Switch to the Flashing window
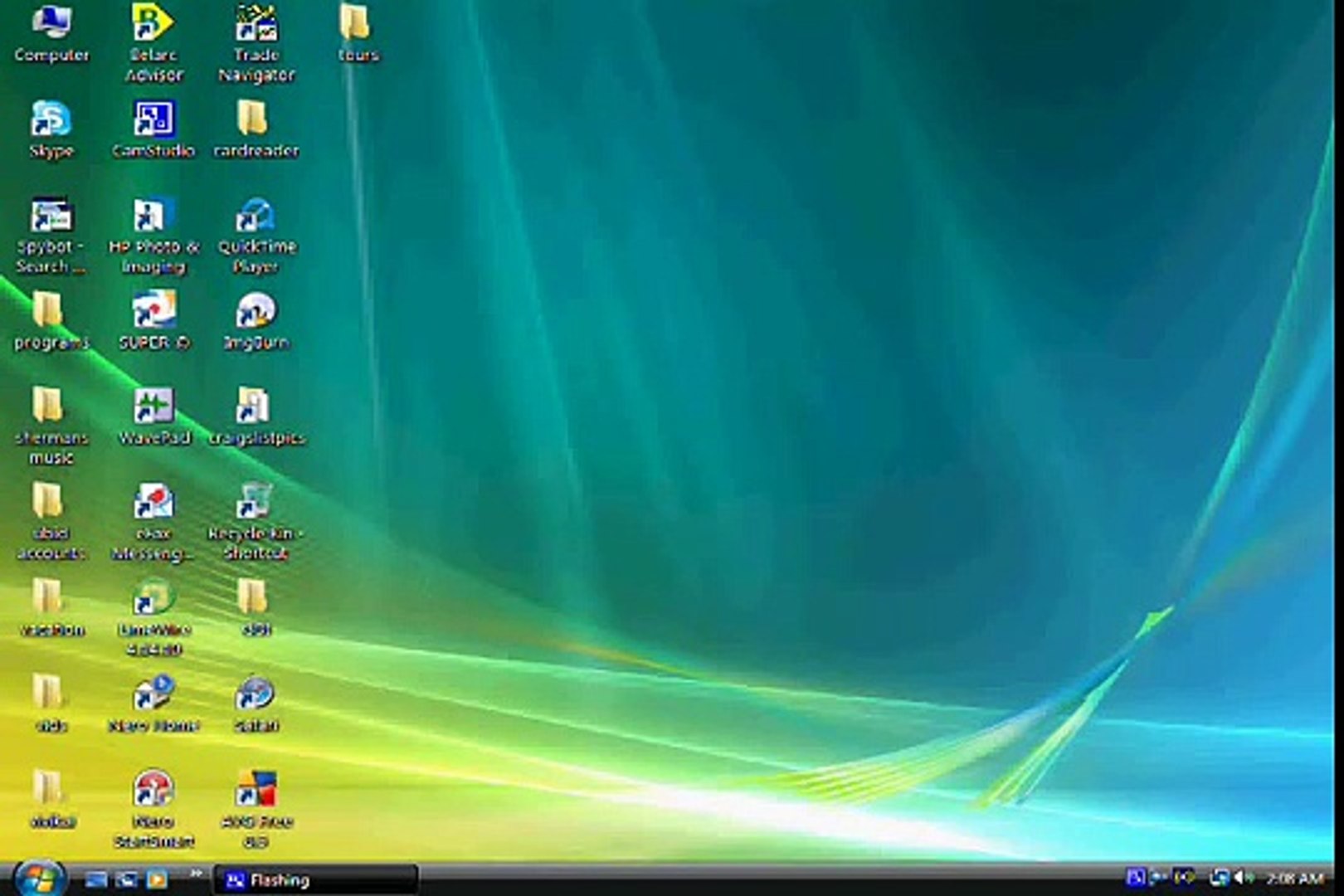 pos(282,881)
